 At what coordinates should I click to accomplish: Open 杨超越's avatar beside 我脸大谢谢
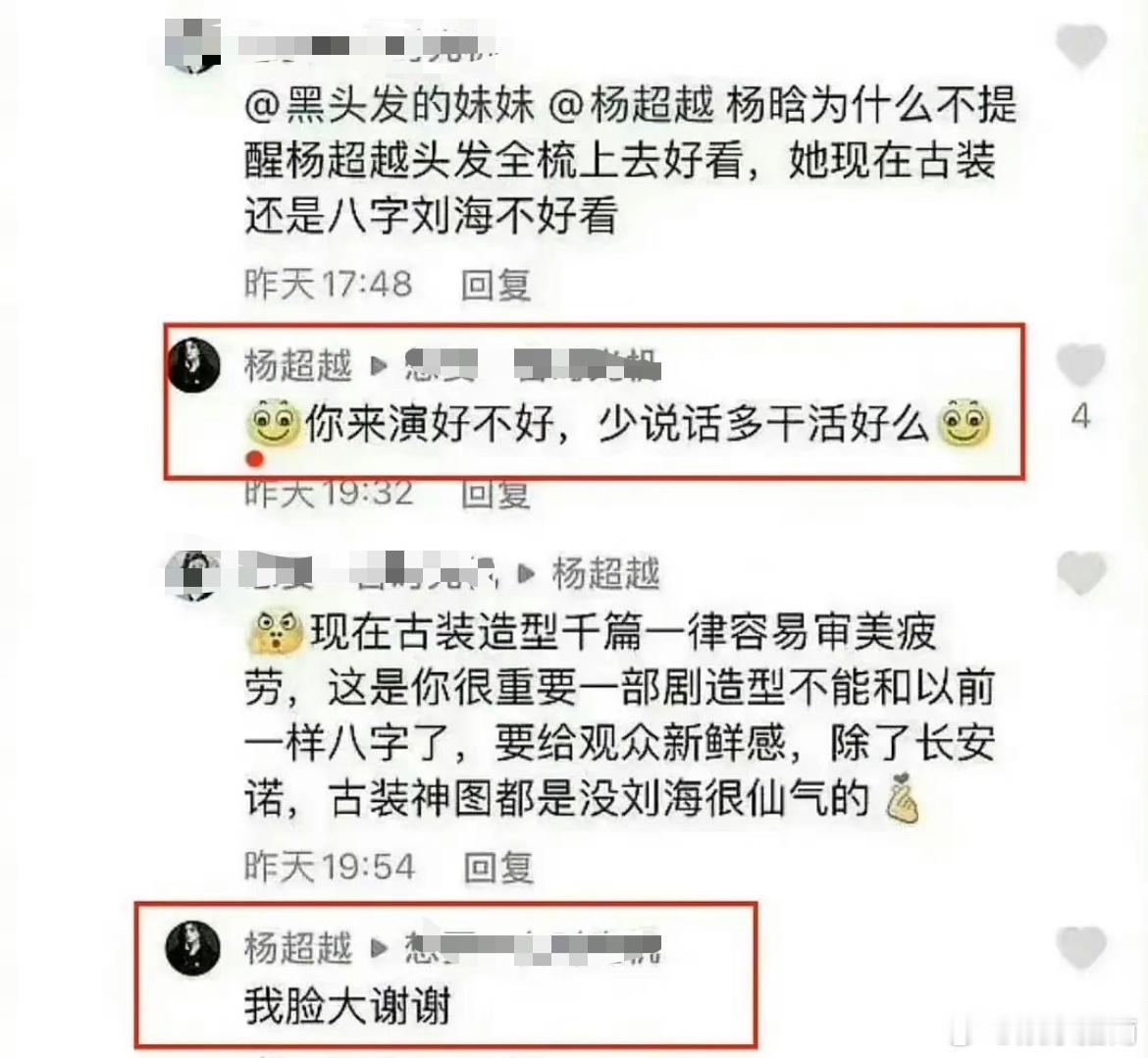193,948
